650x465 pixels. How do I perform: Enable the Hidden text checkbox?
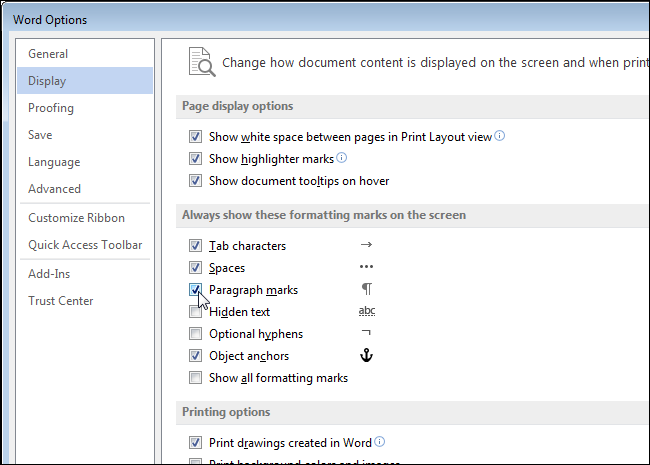click(x=195, y=312)
